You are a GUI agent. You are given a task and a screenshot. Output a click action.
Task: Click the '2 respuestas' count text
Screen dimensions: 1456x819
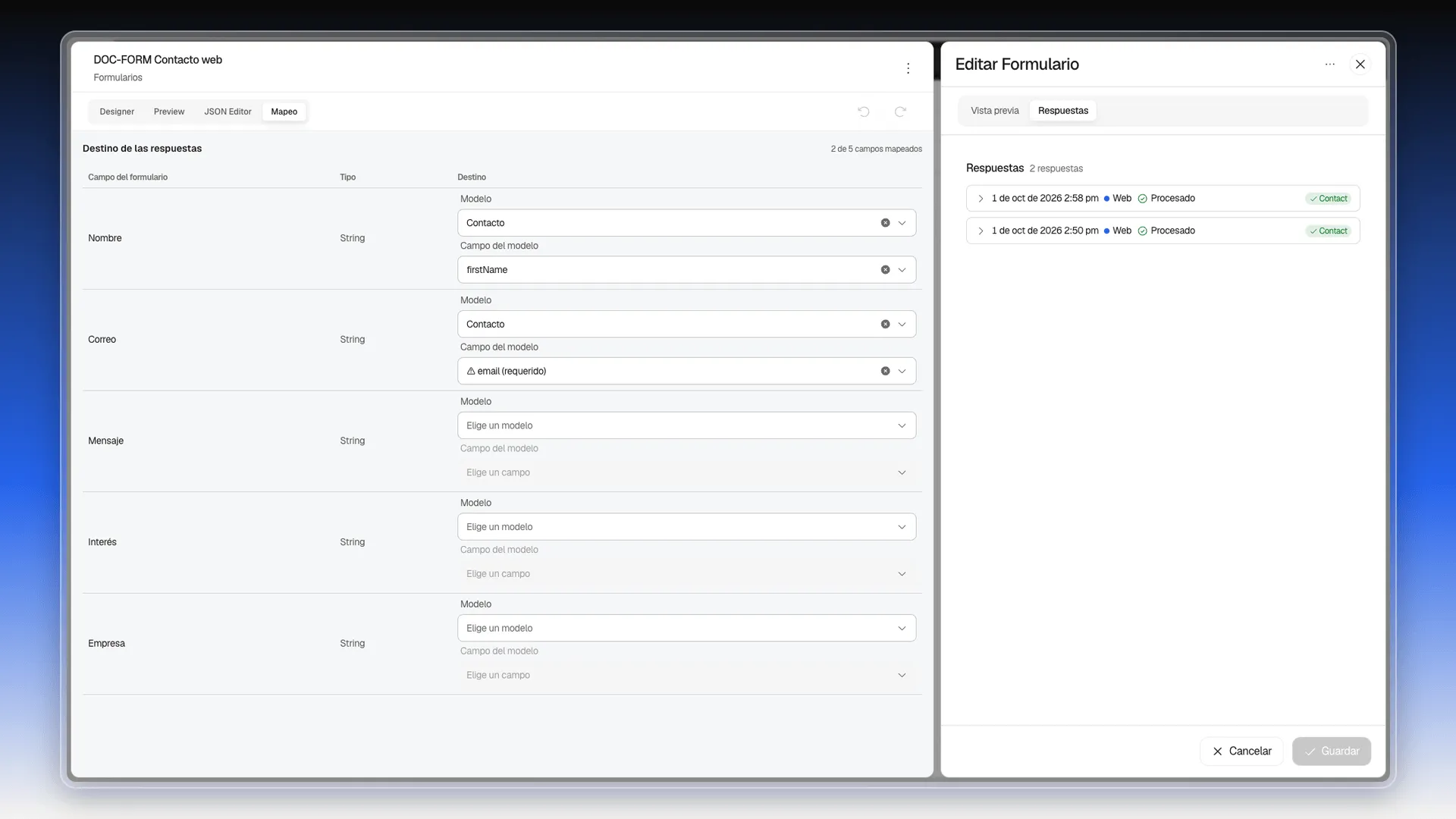[1056, 169]
